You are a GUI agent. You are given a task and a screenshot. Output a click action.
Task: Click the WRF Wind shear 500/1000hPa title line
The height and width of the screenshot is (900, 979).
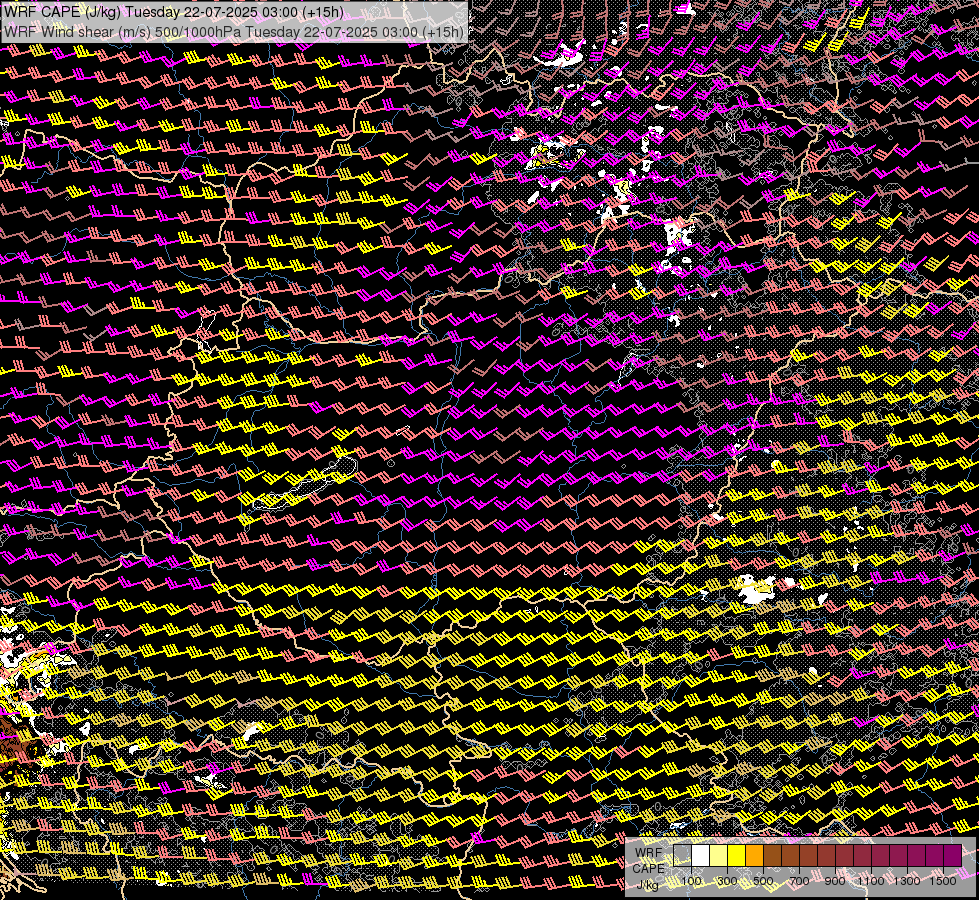coord(234,32)
